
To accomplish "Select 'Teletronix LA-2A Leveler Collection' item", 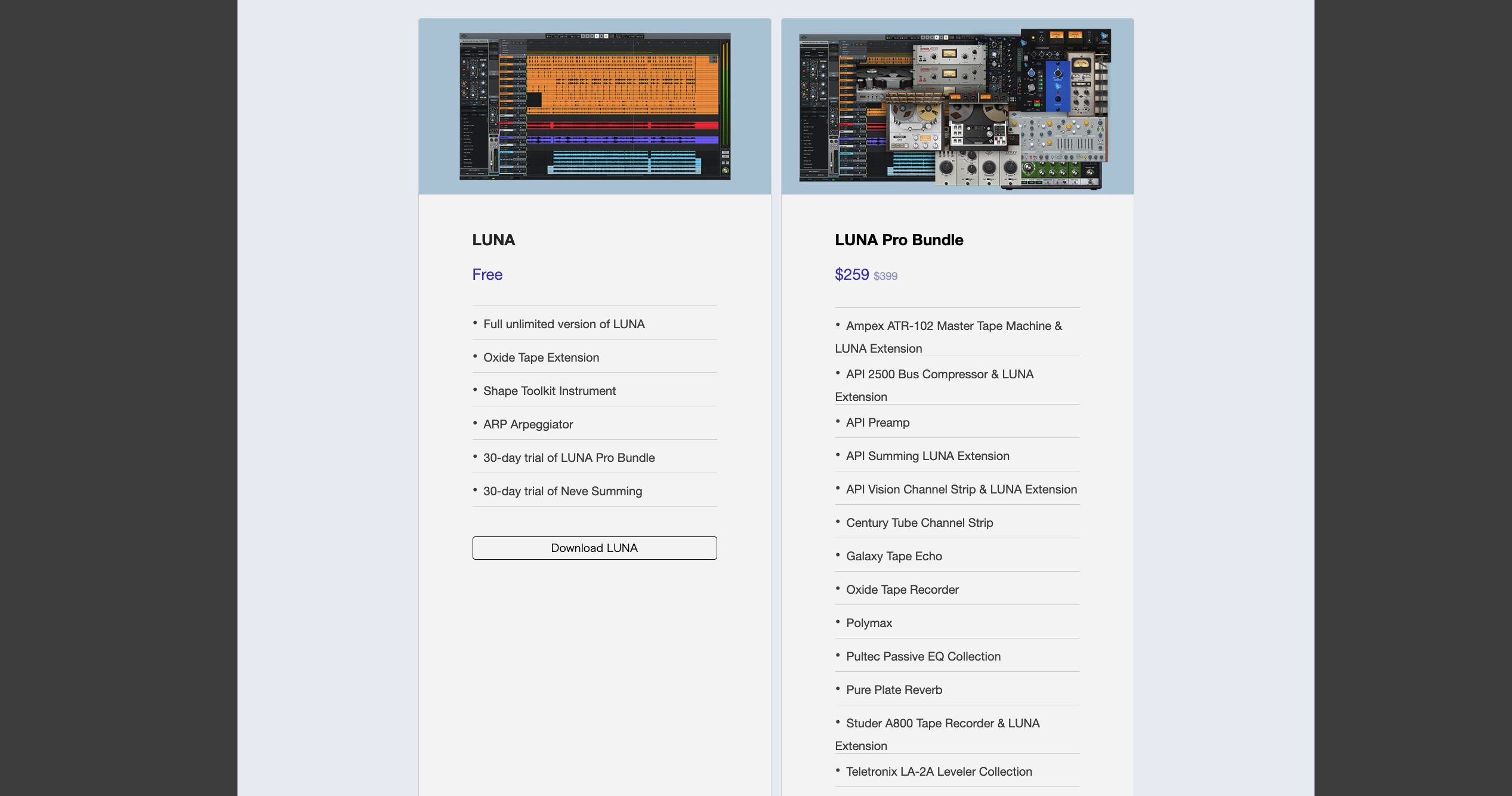I will 957,772.
